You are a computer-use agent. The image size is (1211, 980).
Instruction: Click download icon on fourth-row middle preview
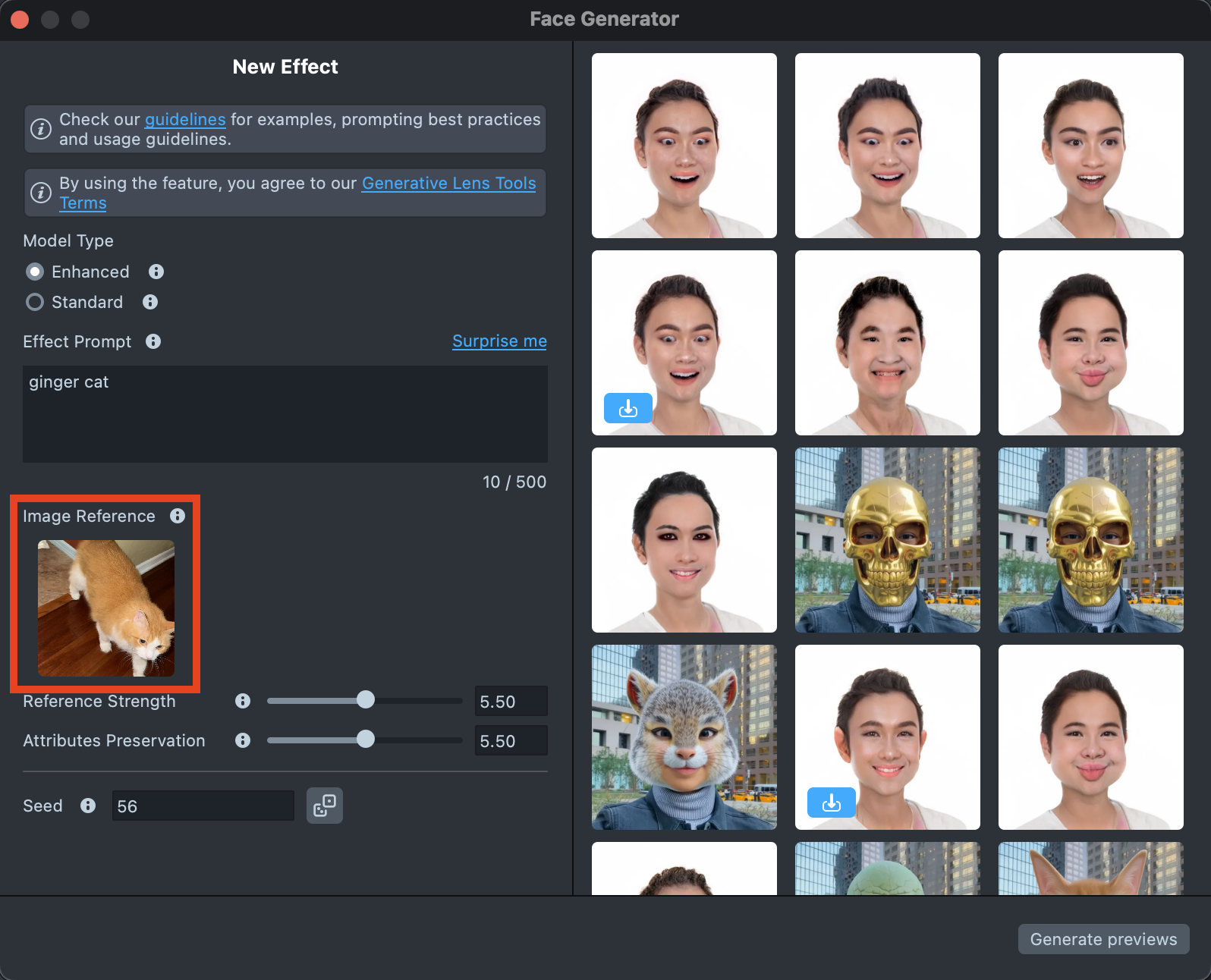coord(831,803)
